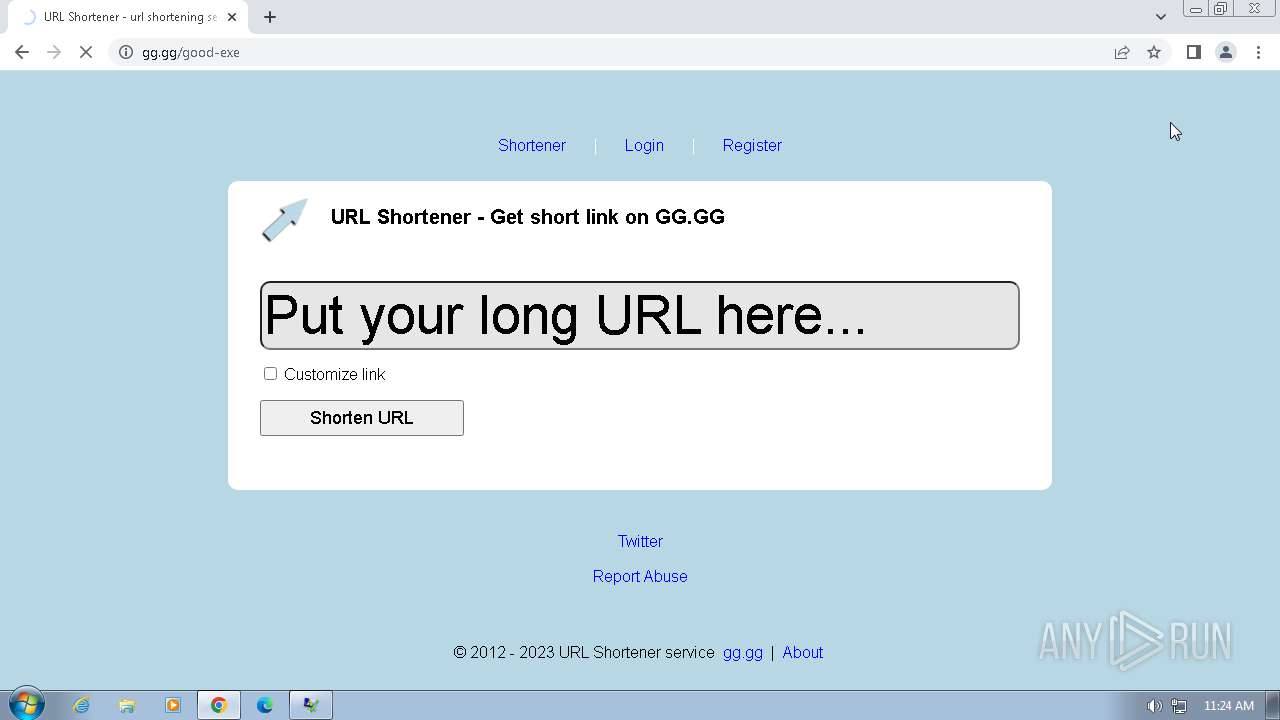The width and height of the screenshot is (1280, 720).
Task: Open the clock showing 11:24 AM
Action: [x=1229, y=706]
